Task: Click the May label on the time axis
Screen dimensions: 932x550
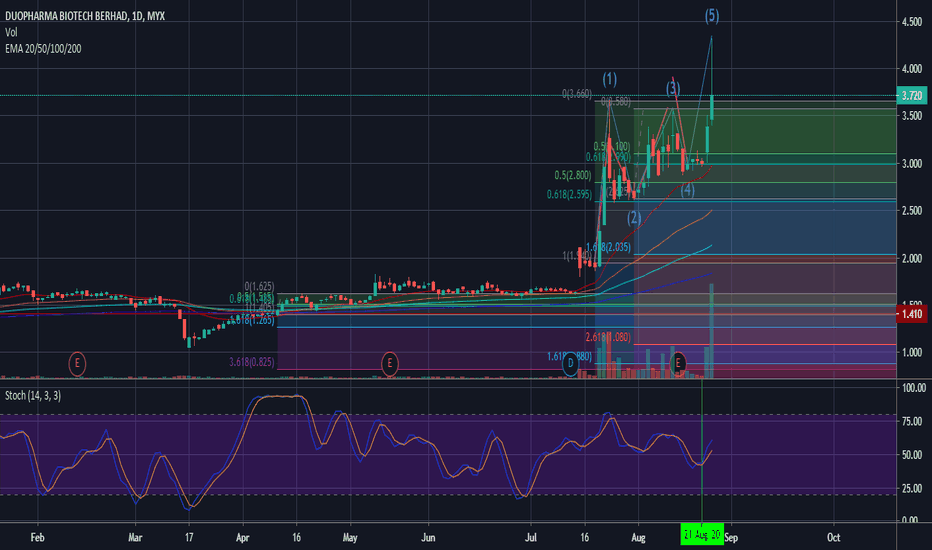Action: [350, 538]
